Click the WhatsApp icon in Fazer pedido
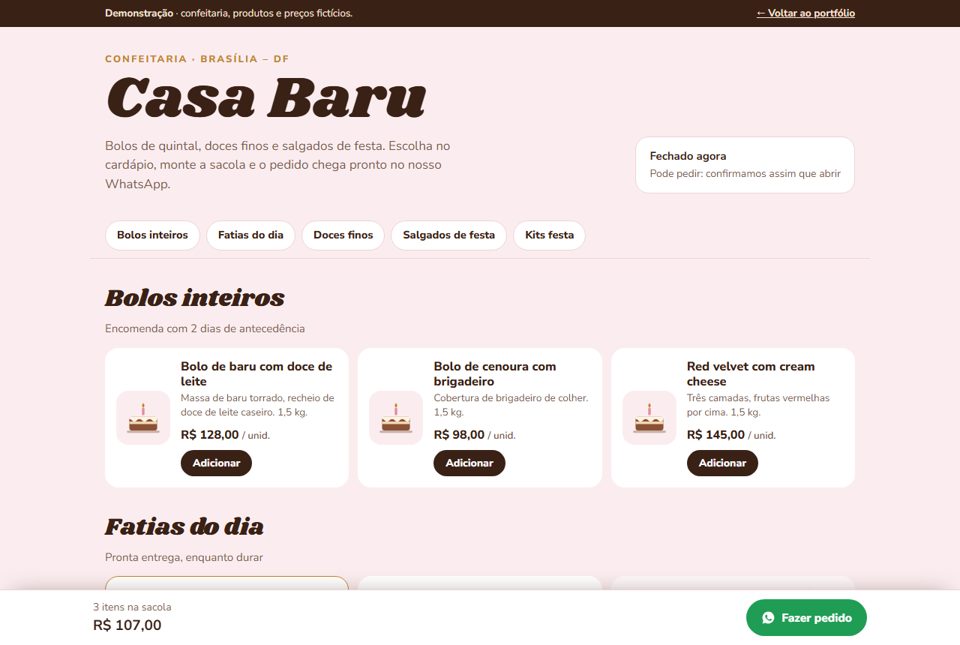The height and width of the screenshot is (645, 960). 768,618
